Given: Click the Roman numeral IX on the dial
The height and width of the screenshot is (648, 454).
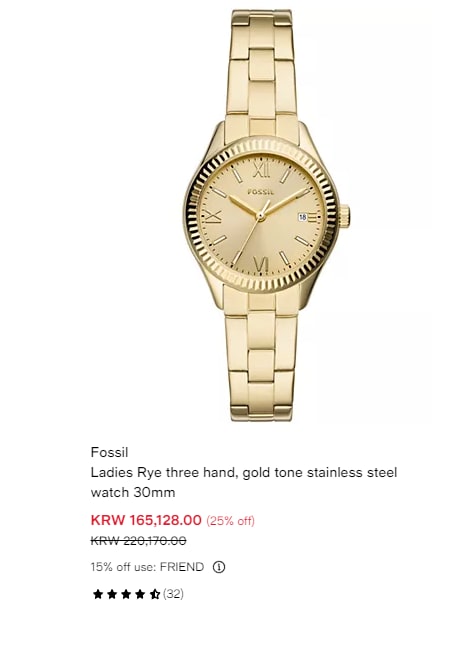Looking at the screenshot, I should [213, 217].
